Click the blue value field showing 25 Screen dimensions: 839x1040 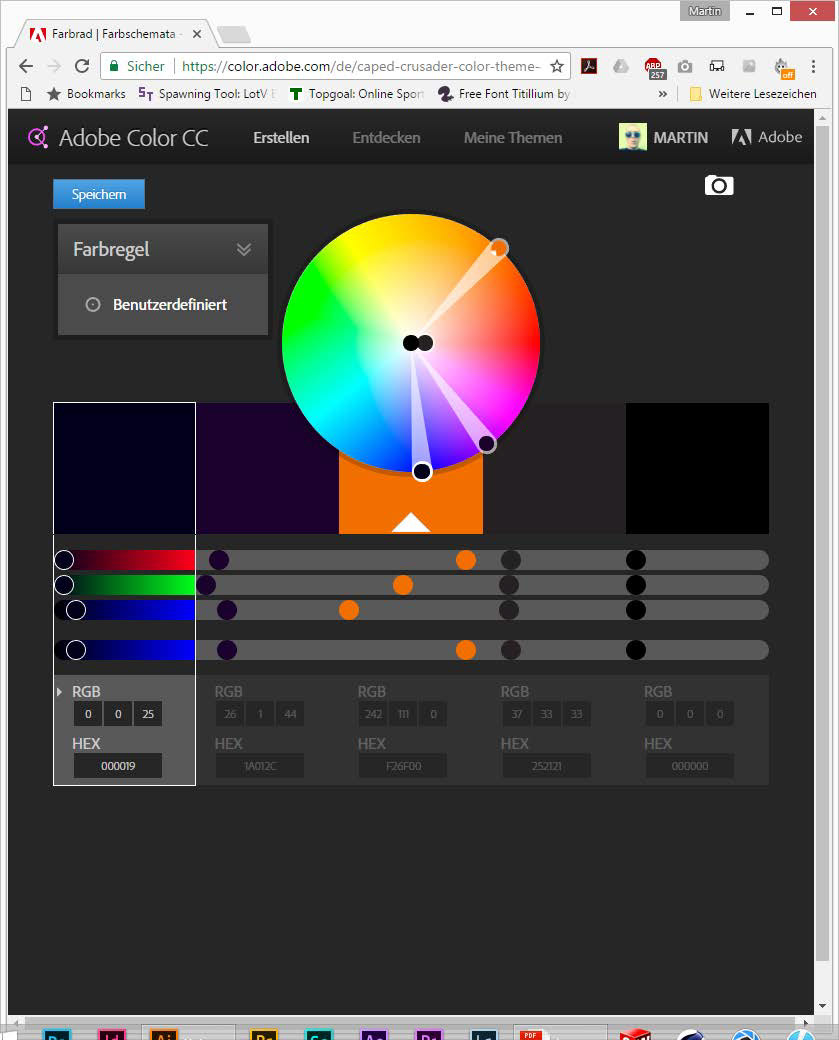click(147, 714)
